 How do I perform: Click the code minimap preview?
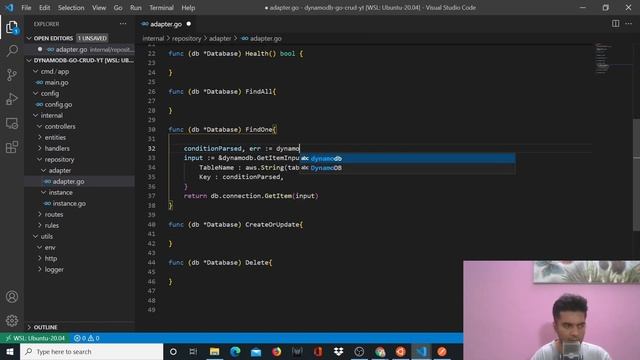(x=603, y=59)
